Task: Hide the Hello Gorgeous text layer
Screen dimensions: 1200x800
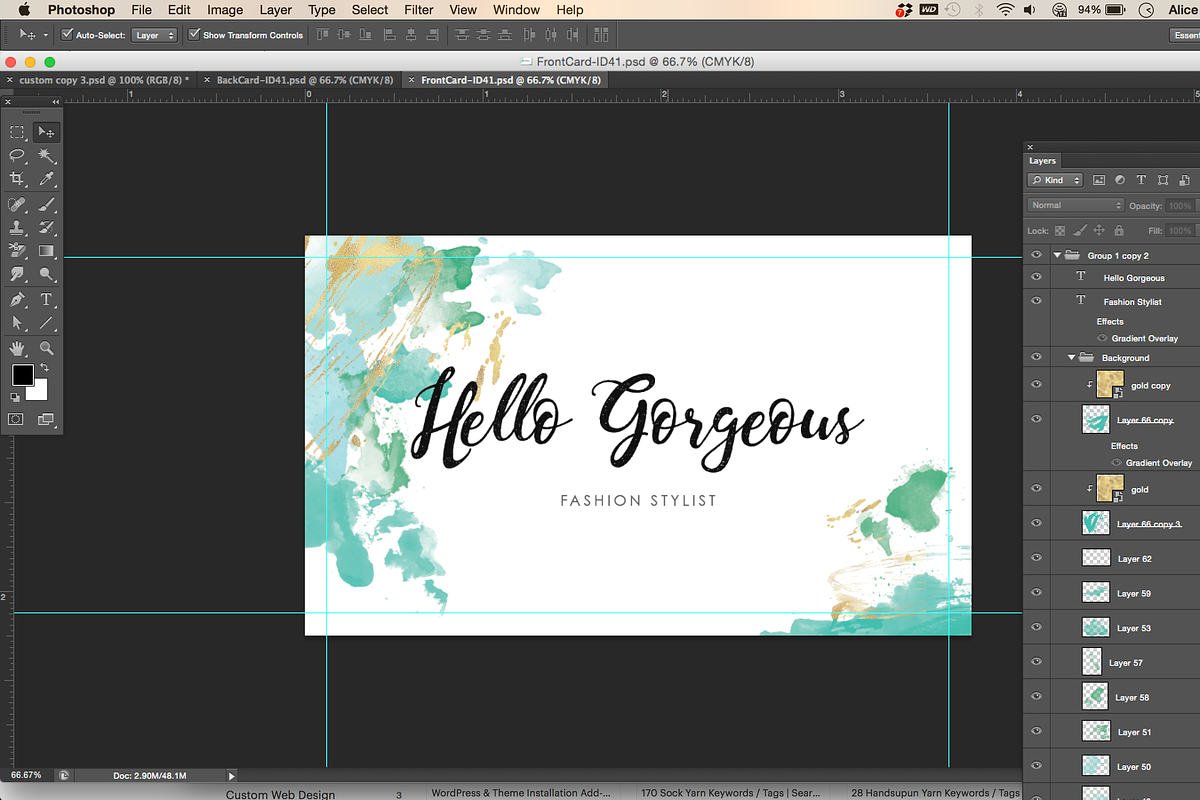Action: point(1036,278)
